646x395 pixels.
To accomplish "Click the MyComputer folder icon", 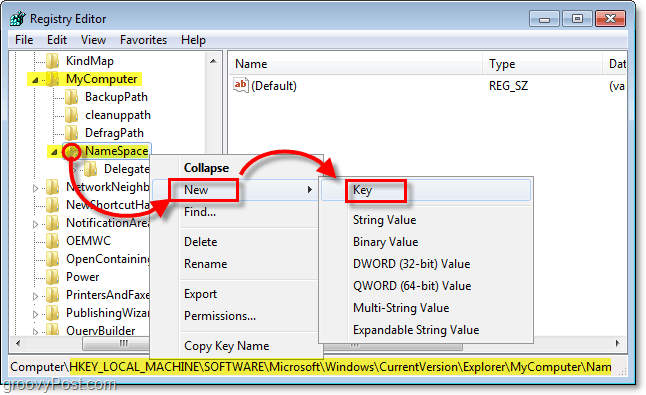I will pos(52,79).
